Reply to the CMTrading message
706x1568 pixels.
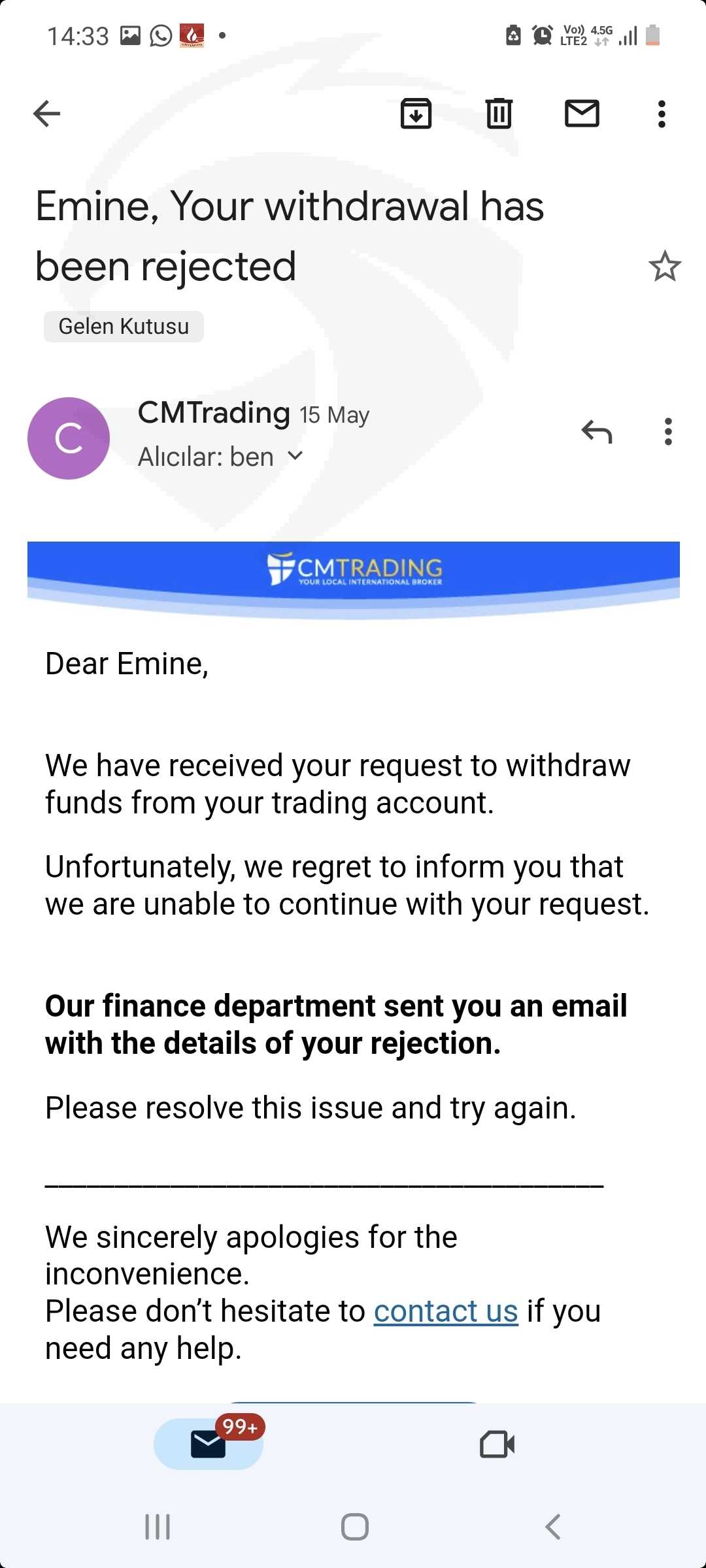[x=597, y=432]
